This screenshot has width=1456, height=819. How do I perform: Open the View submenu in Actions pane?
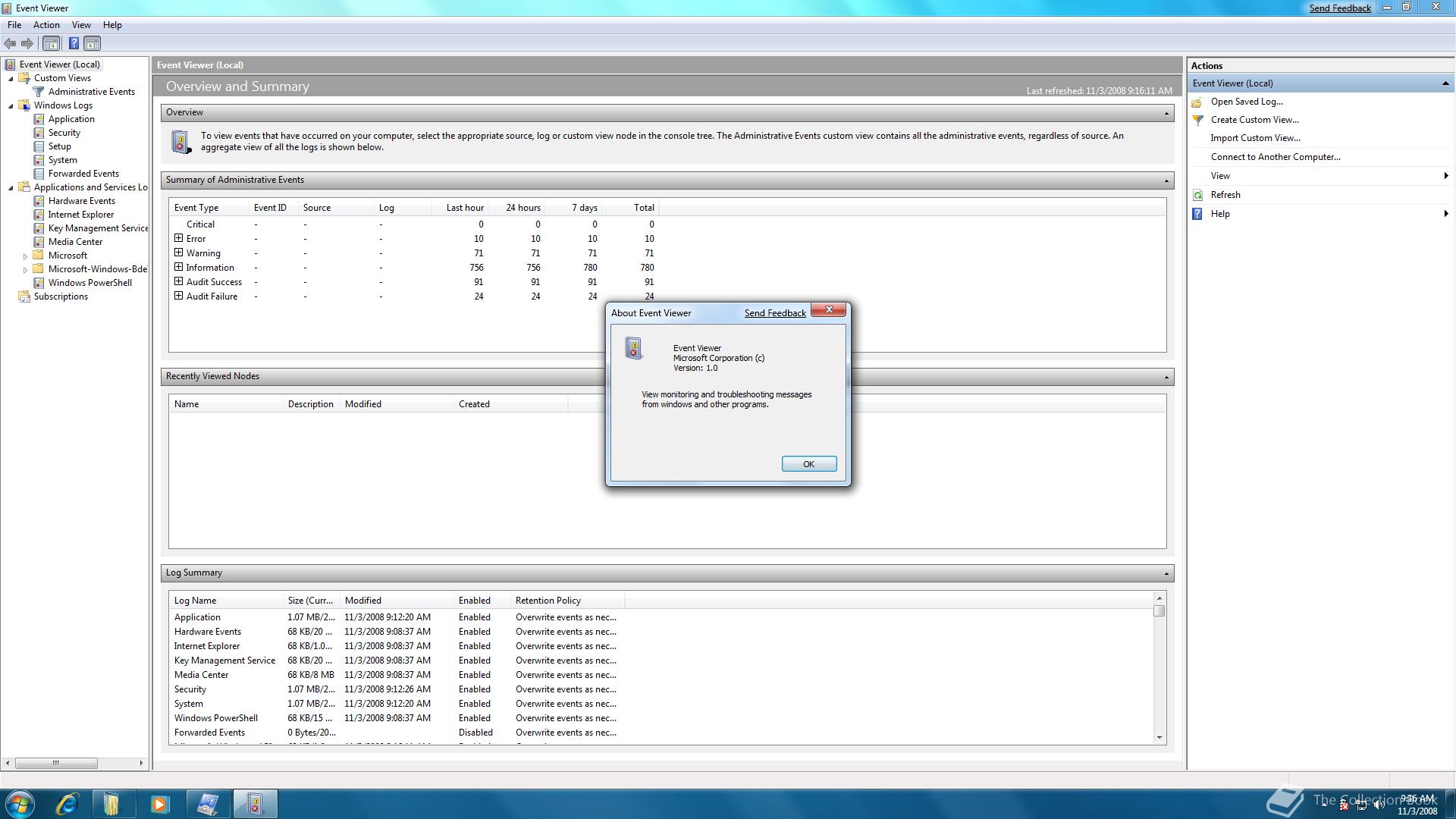point(1320,176)
